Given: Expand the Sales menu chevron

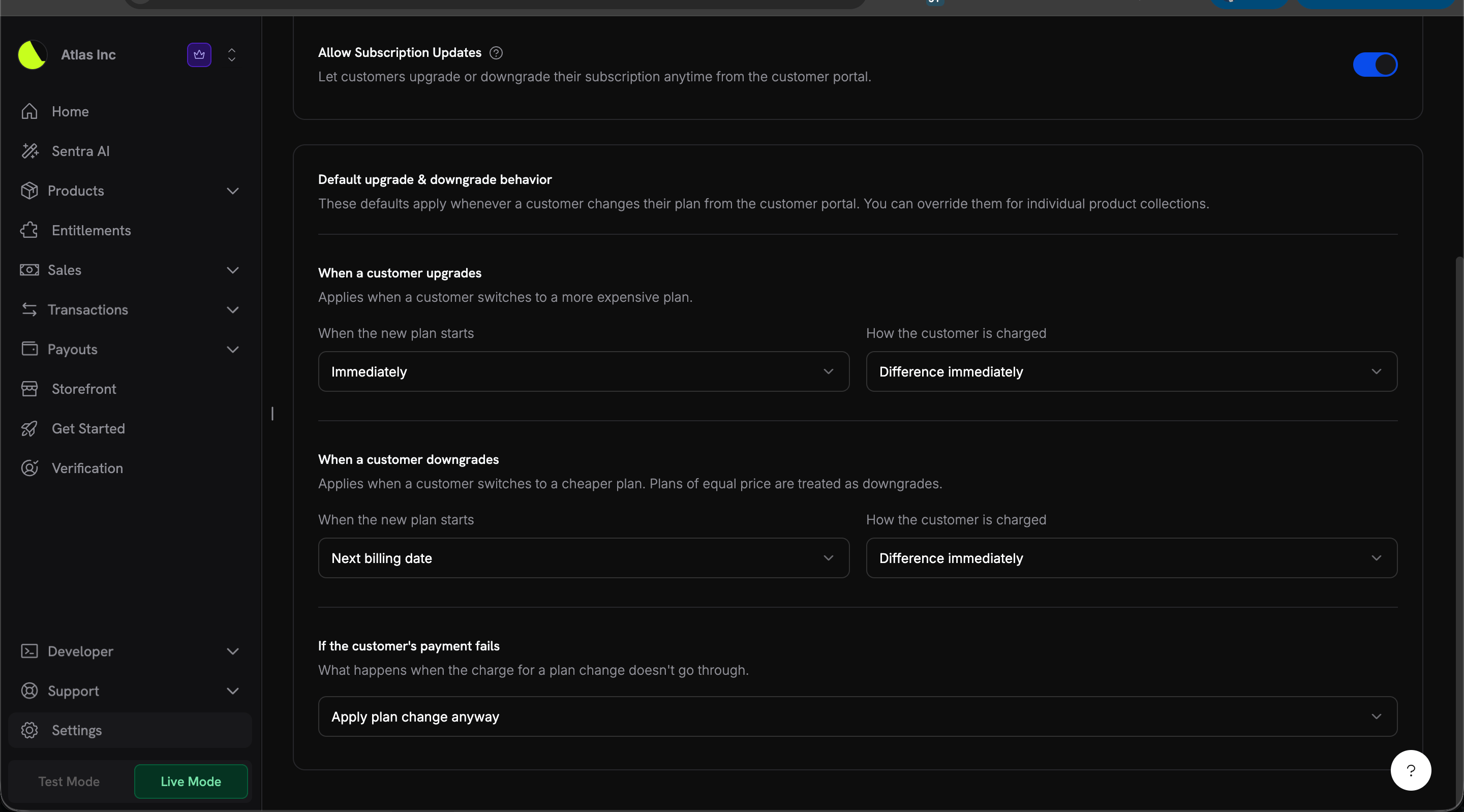Looking at the screenshot, I should pos(232,270).
